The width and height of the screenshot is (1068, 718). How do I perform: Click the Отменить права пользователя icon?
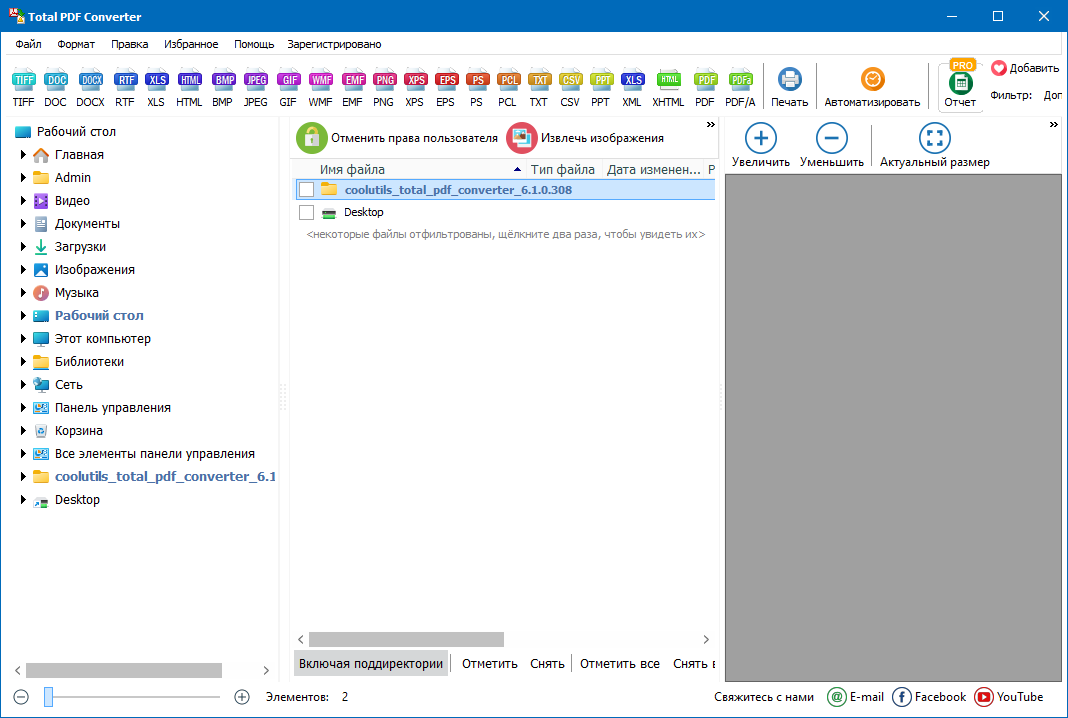310,137
